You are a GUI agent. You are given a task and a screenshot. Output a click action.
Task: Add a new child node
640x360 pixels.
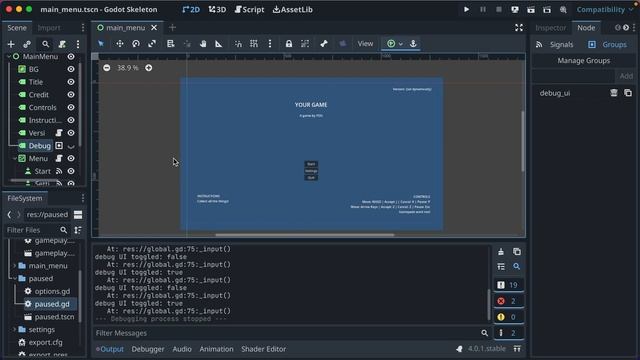pyautogui.click(x=11, y=44)
